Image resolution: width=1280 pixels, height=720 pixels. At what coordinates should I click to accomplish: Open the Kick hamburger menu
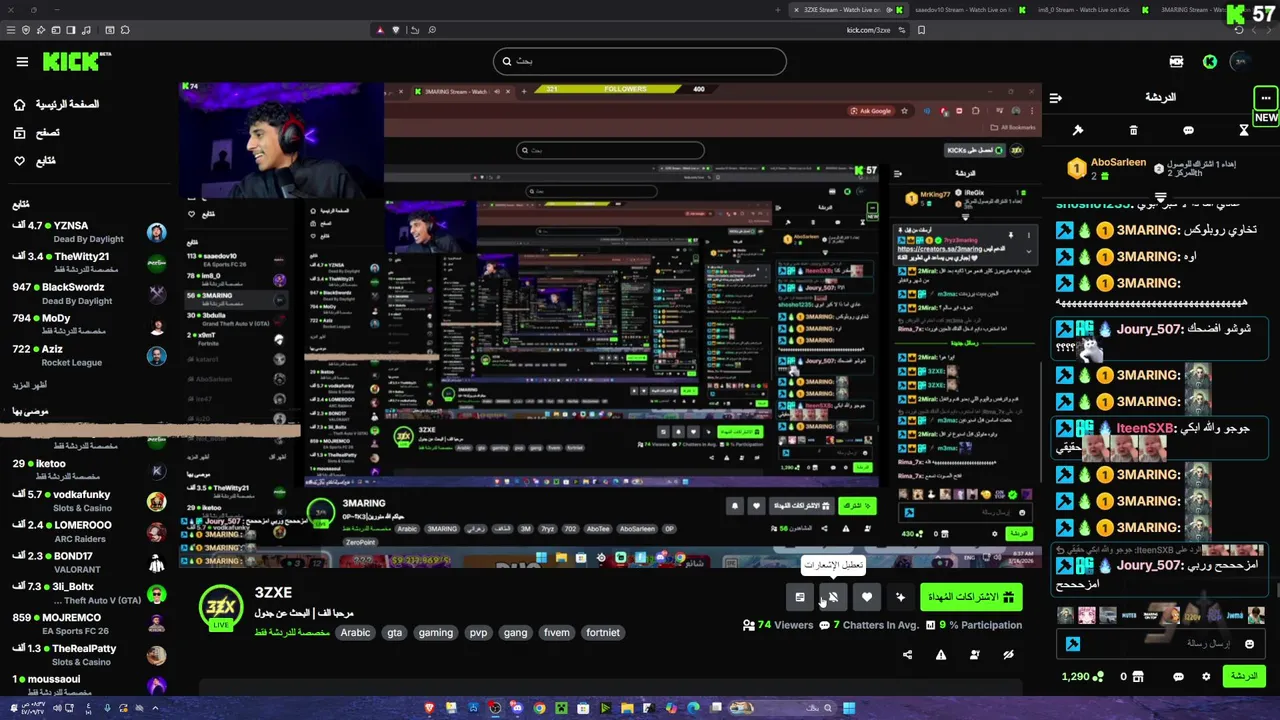point(22,62)
